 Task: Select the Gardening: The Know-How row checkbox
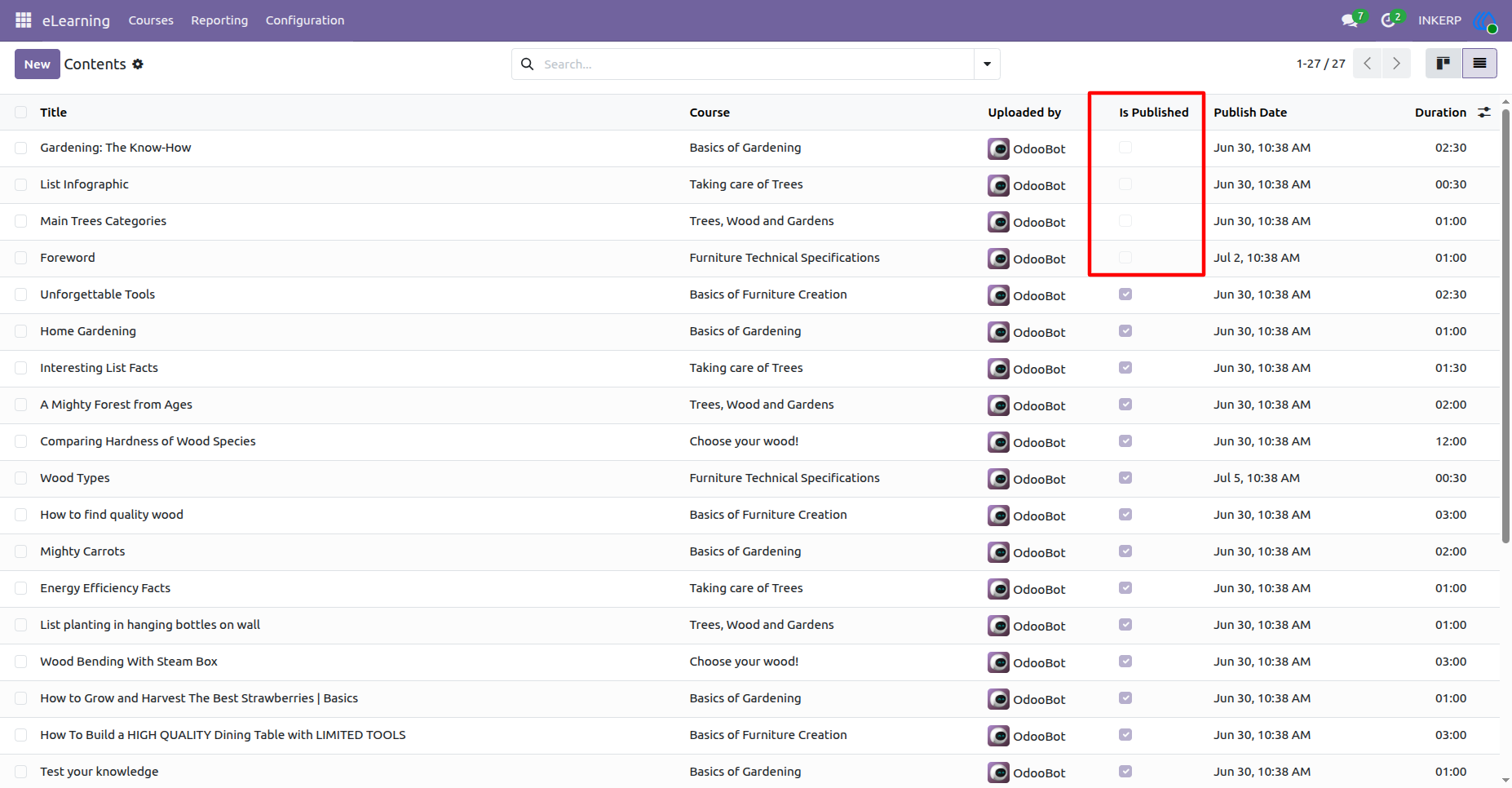pyautogui.click(x=21, y=148)
